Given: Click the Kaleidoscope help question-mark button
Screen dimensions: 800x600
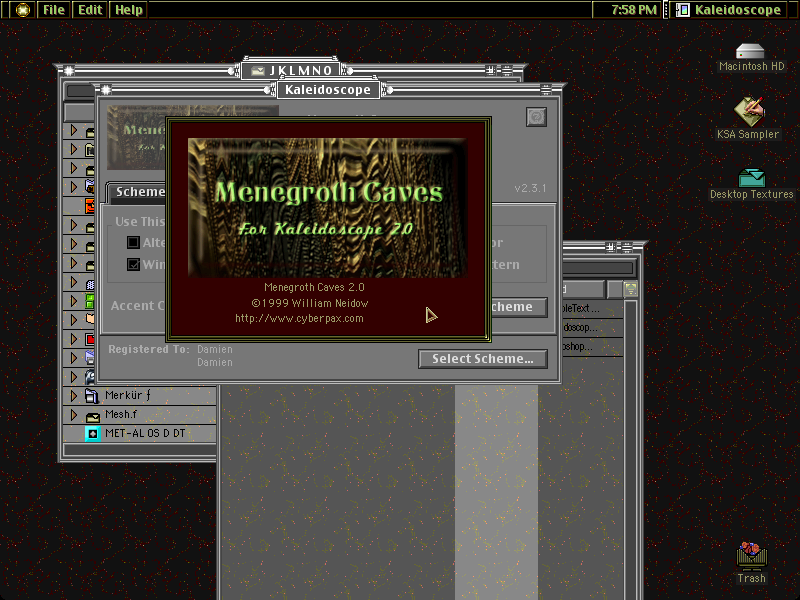Looking at the screenshot, I should [x=536, y=117].
